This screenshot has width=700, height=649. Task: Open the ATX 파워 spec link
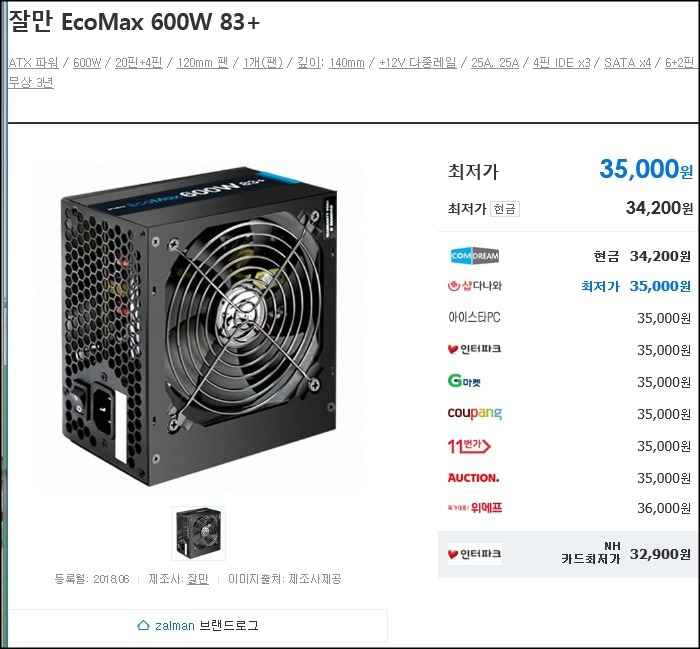click(33, 63)
